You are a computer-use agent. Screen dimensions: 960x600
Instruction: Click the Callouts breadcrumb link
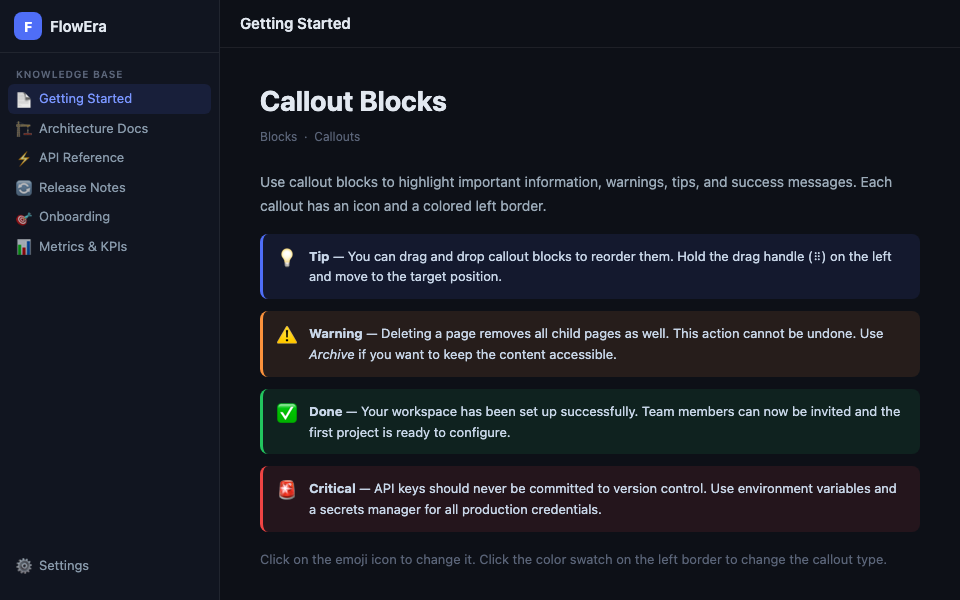coord(337,137)
